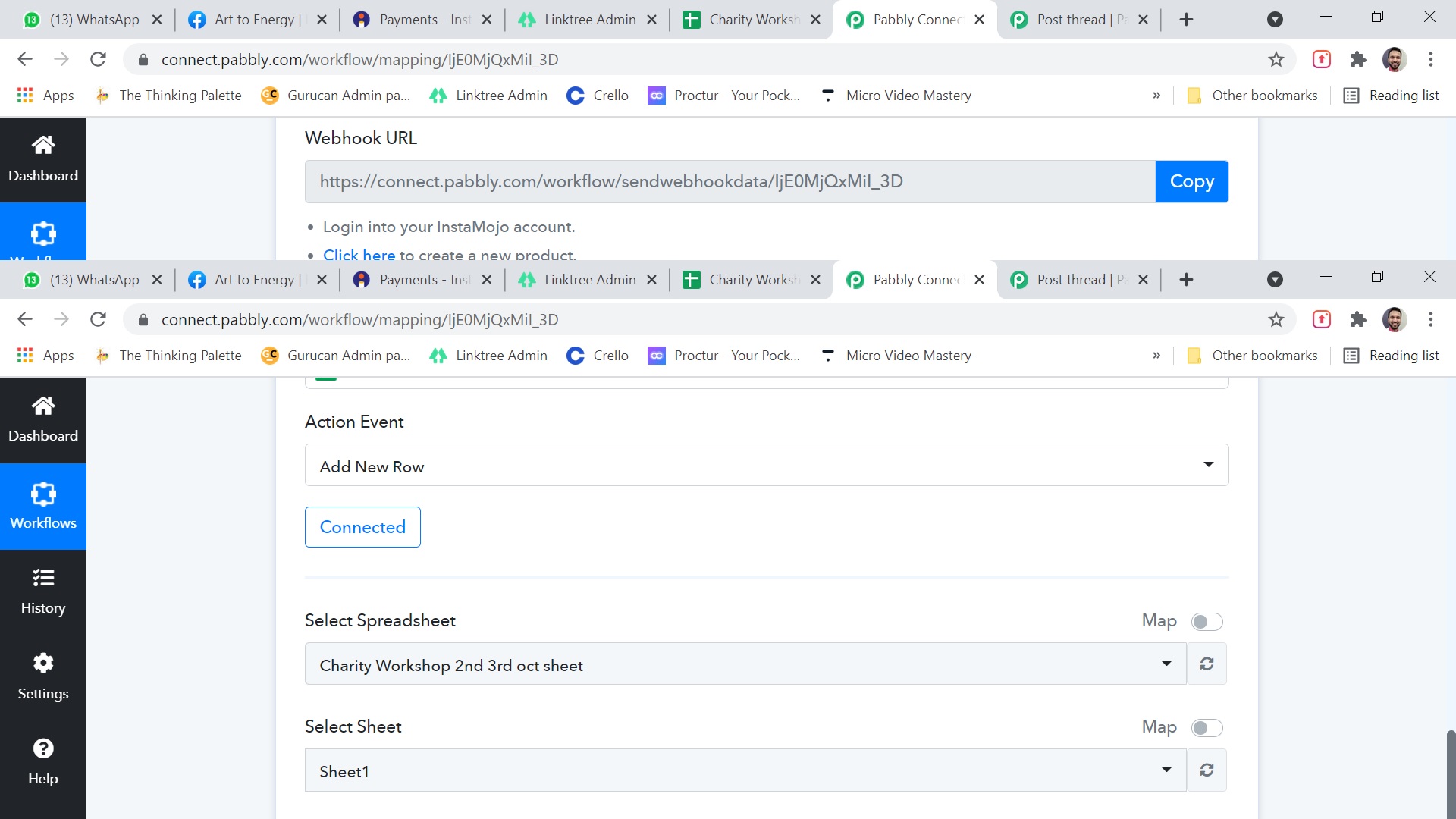Refresh the Select Sheet list
The width and height of the screenshot is (1456, 819).
pos(1207,770)
